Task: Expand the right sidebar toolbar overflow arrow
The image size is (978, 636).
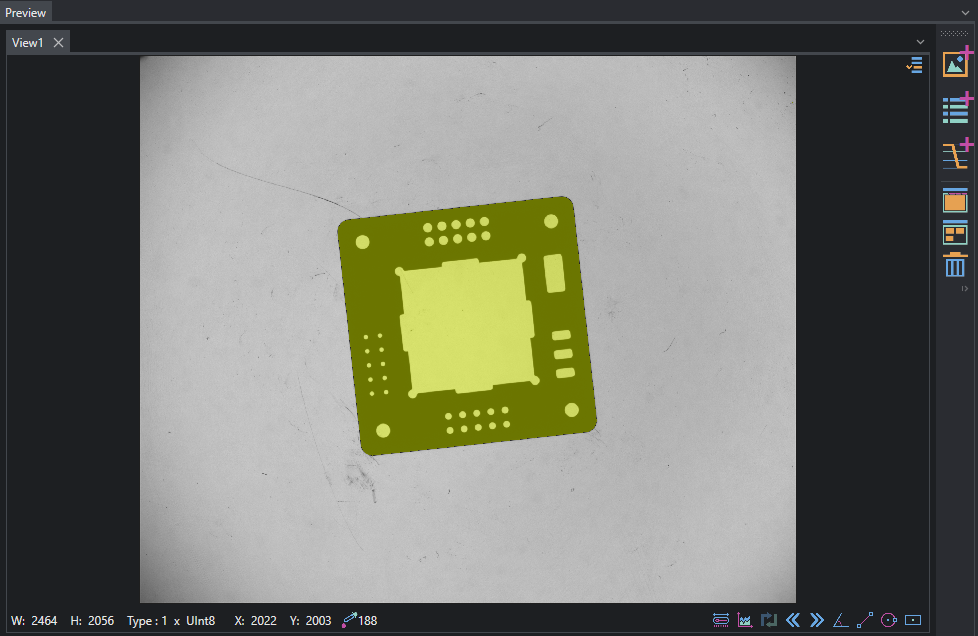Action: point(965,289)
